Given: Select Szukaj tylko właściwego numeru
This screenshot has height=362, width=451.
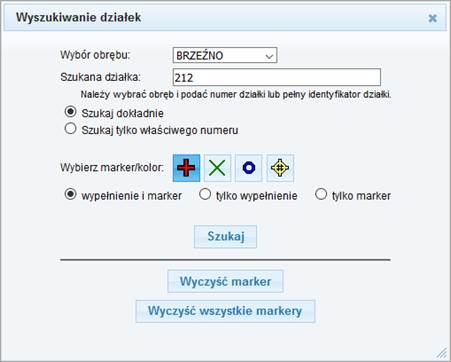Looking at the screenshot, I should pyautogui.click(x=70, y=129).
